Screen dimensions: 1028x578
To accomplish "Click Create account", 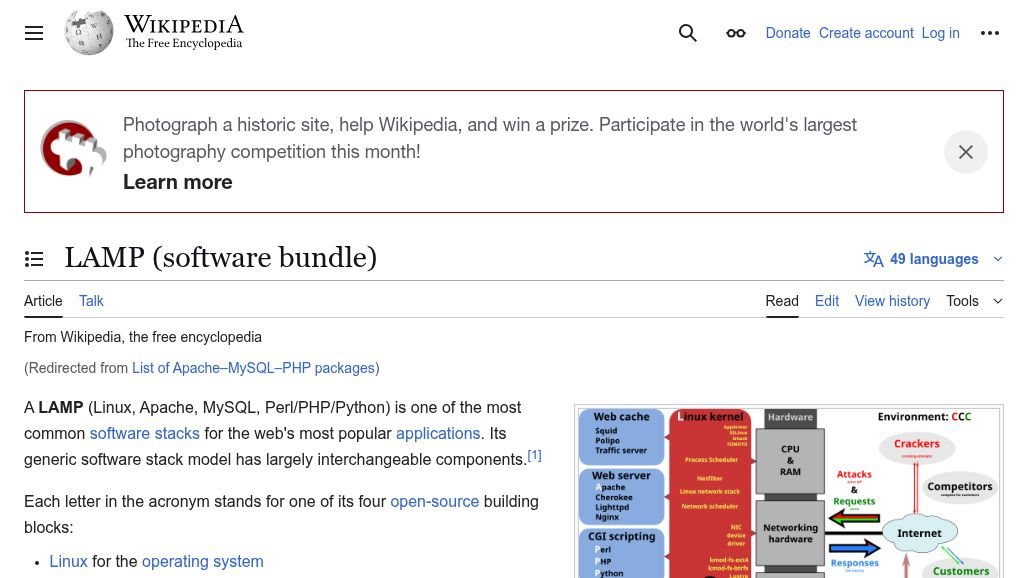I will click(x=866, y=33).
